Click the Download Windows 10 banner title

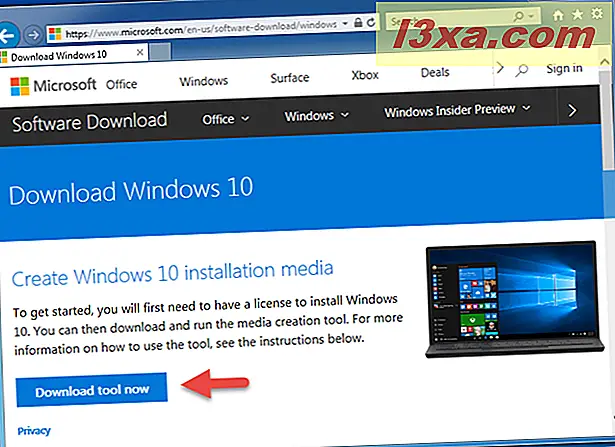[131, 191]
